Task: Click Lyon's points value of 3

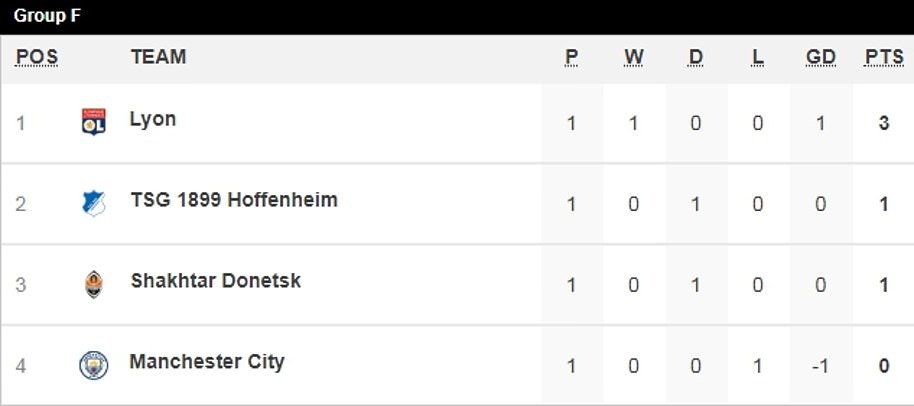Action: tap(884, 124)
